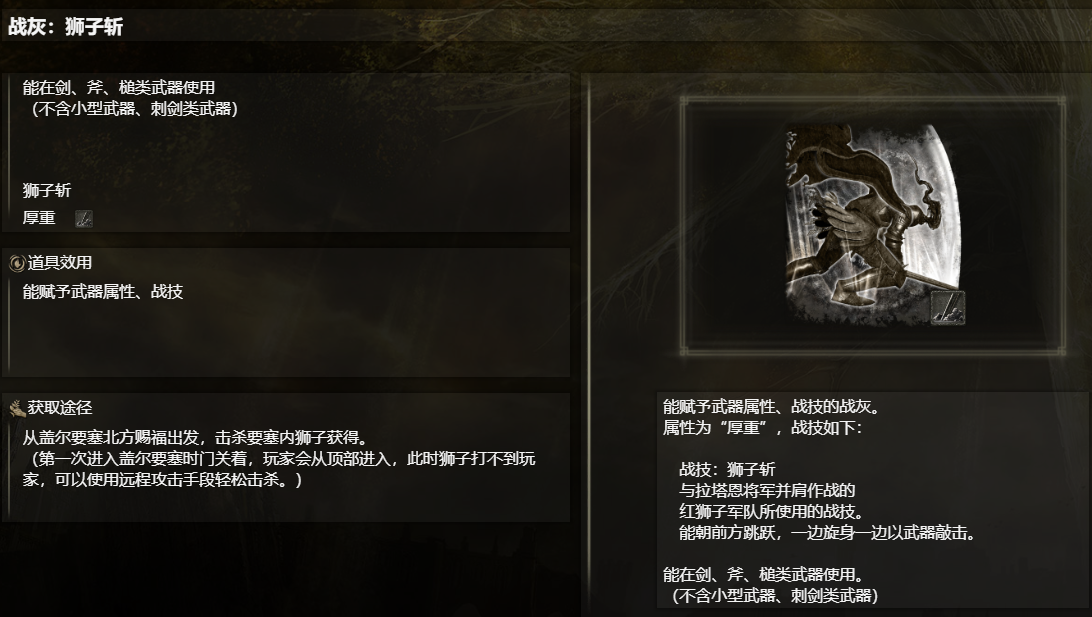The width and height of the screenshot is (1092, 617).
Task: Select the 战灰：狮子斩 title header
Action: (65, 27)
